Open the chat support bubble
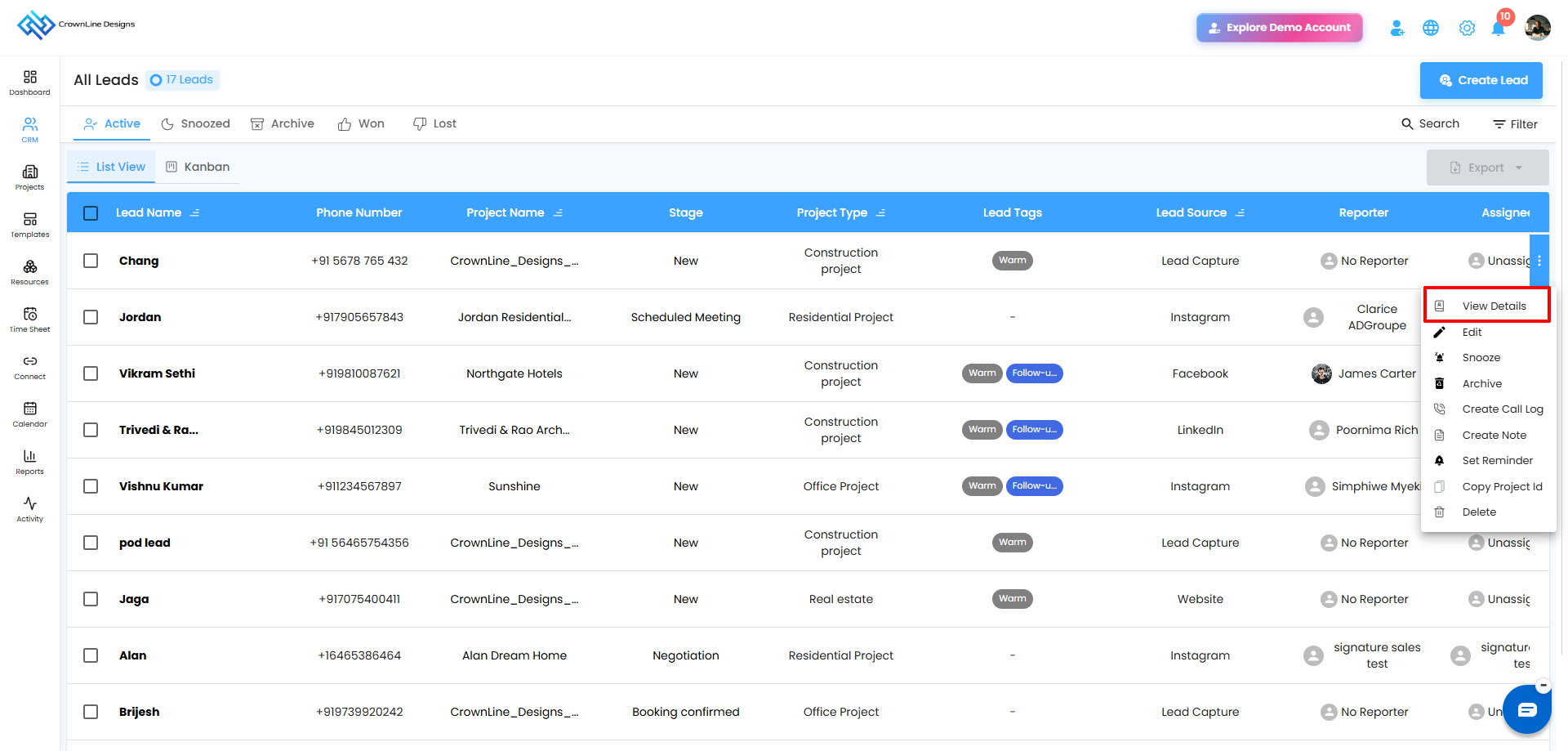Viewport: 1568px width, 751px height. (1527, 709)
